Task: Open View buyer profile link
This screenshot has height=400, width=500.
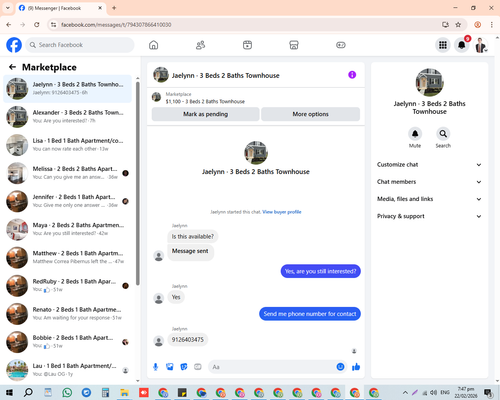Action: click(282, 212)
